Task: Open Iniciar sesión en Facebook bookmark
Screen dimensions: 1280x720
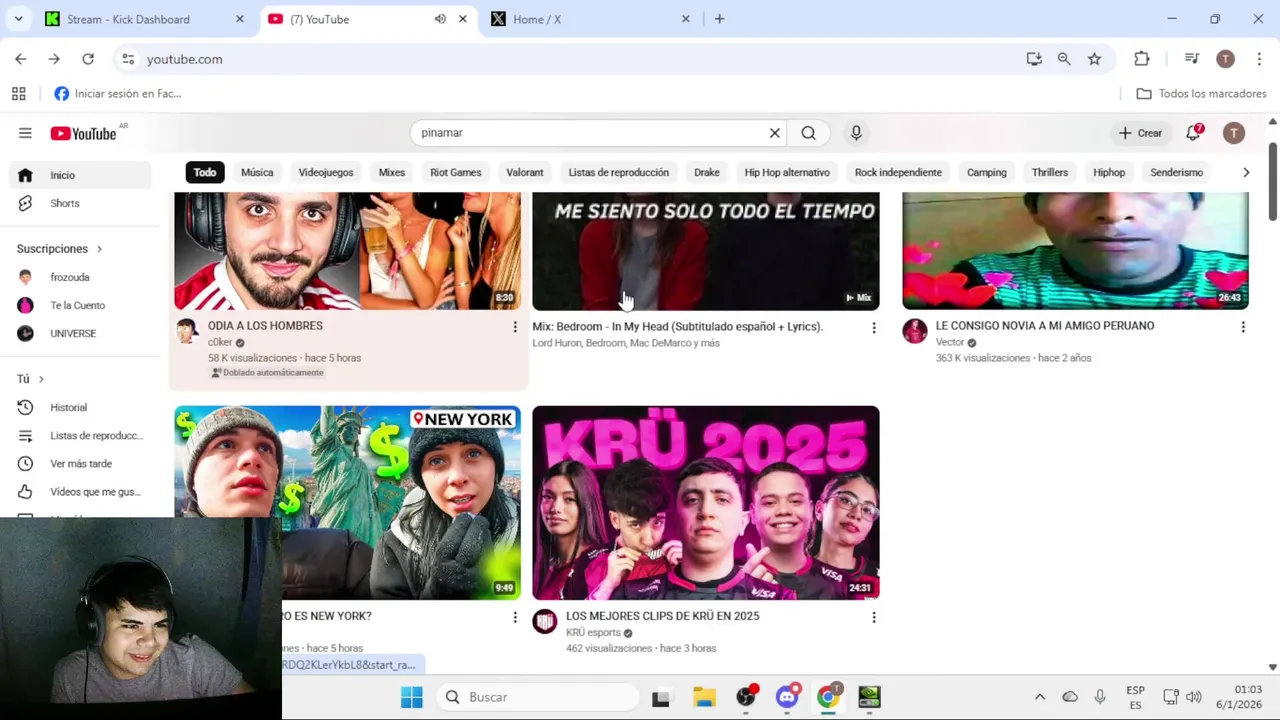Action: coord(118,94)
